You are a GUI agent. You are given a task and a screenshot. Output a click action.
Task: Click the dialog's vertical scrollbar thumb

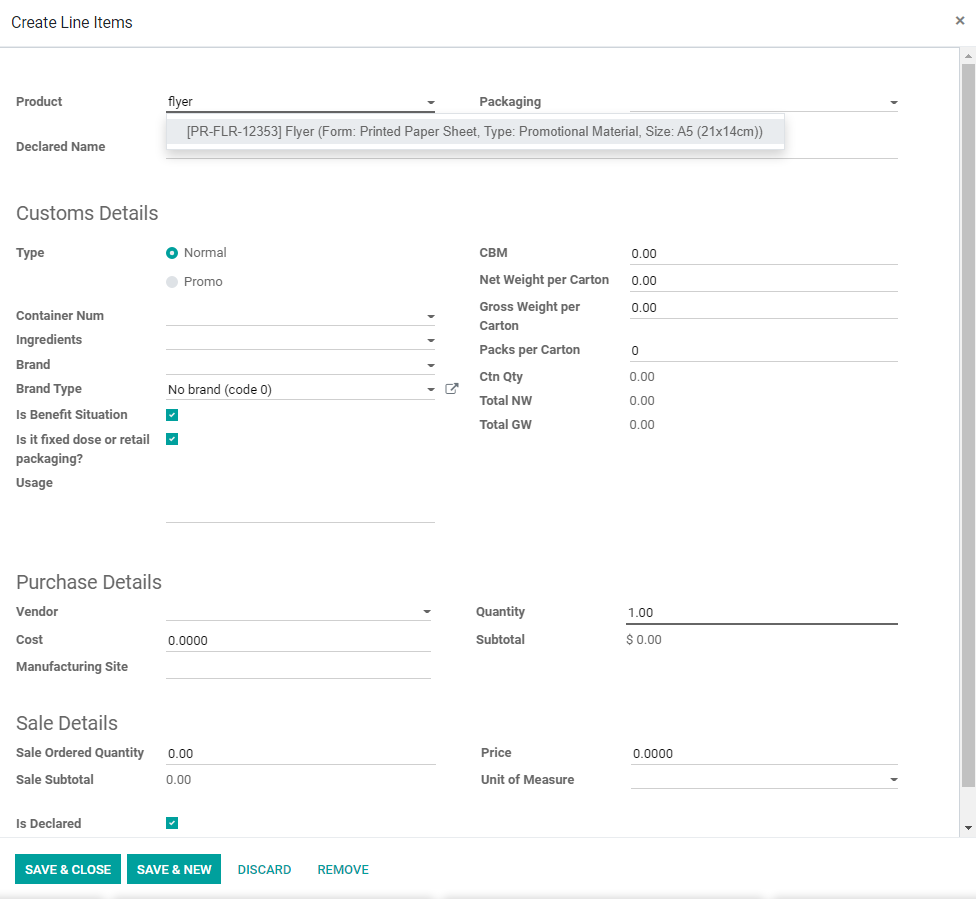pyautogui.click(x=968, y=423)
